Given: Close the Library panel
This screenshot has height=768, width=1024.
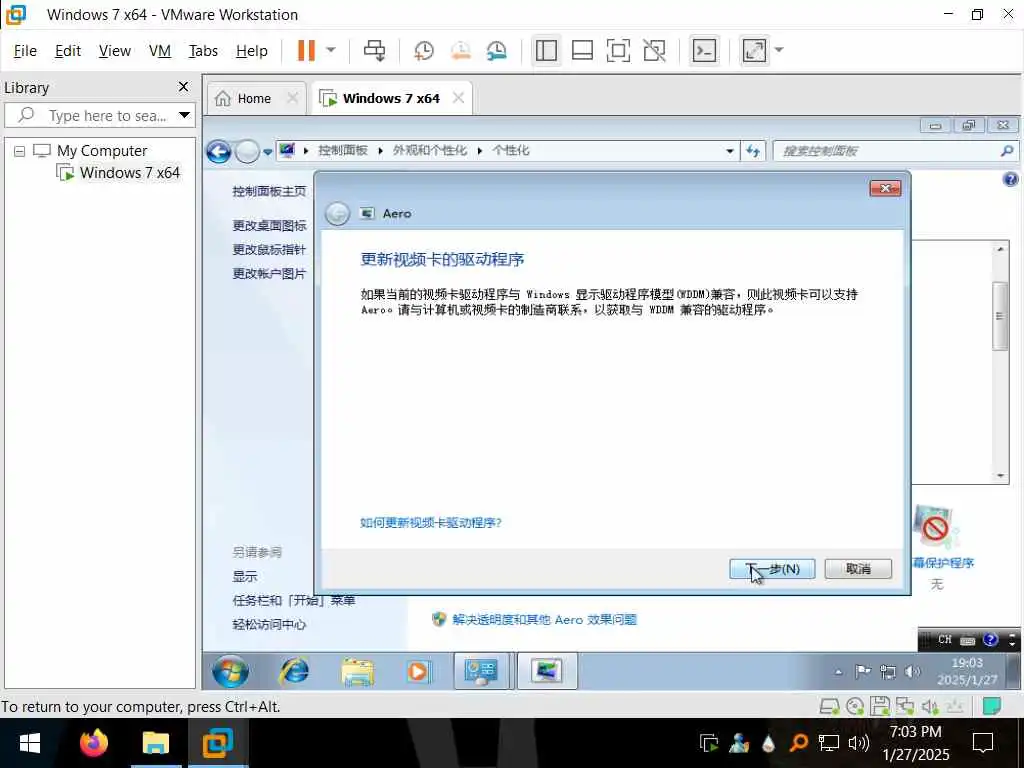Looking at the screenshot, I should pos(184,87).
